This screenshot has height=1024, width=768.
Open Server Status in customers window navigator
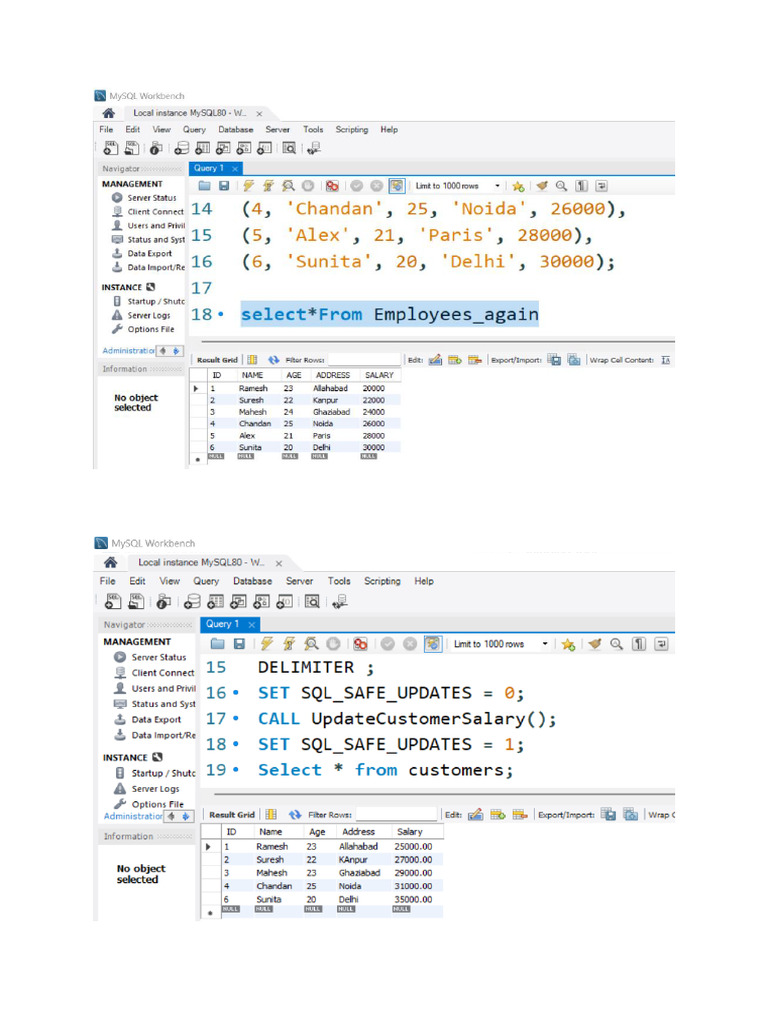[158, 658]
